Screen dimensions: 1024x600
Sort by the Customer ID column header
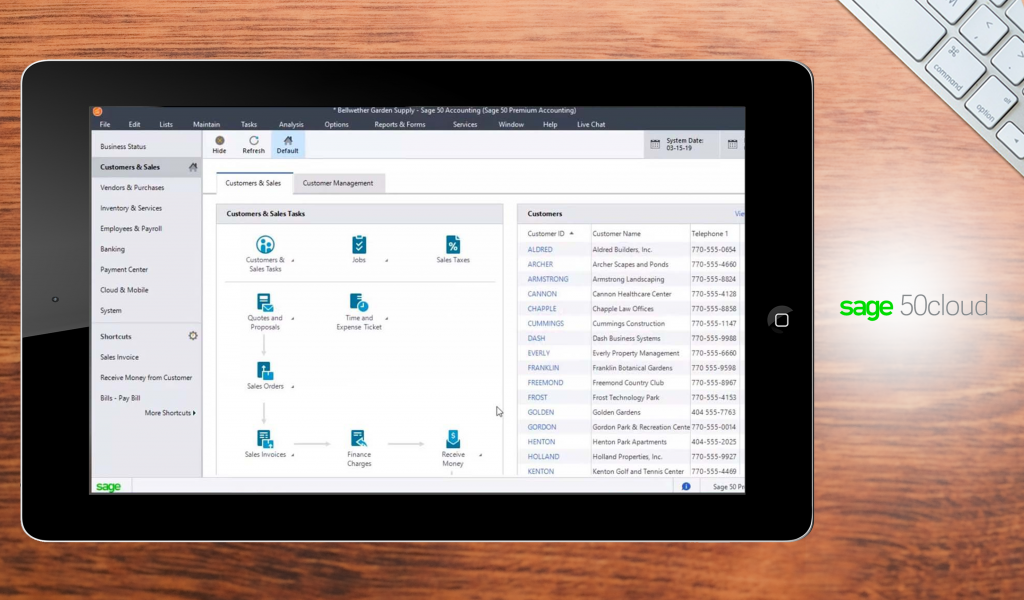(x=547, y=233)
